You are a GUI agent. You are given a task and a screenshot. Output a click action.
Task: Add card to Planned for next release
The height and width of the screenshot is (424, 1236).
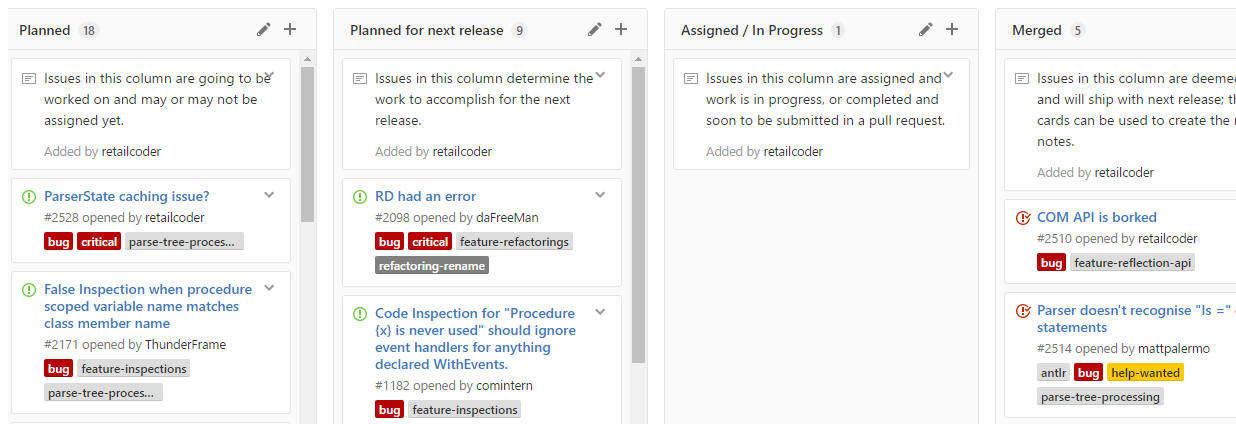(621, 30)
